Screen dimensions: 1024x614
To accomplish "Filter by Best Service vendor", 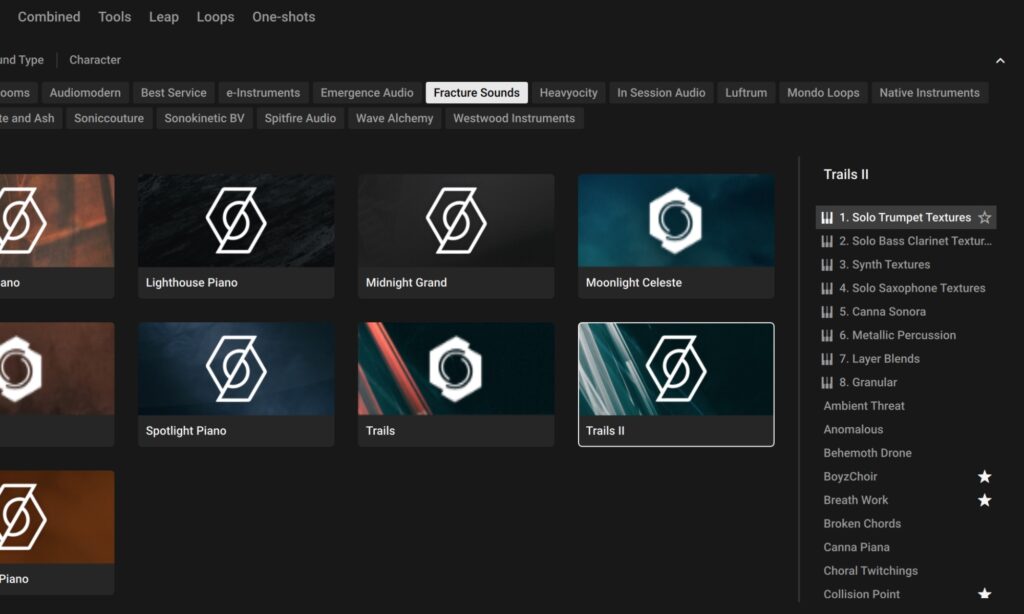I will point(174,93).
